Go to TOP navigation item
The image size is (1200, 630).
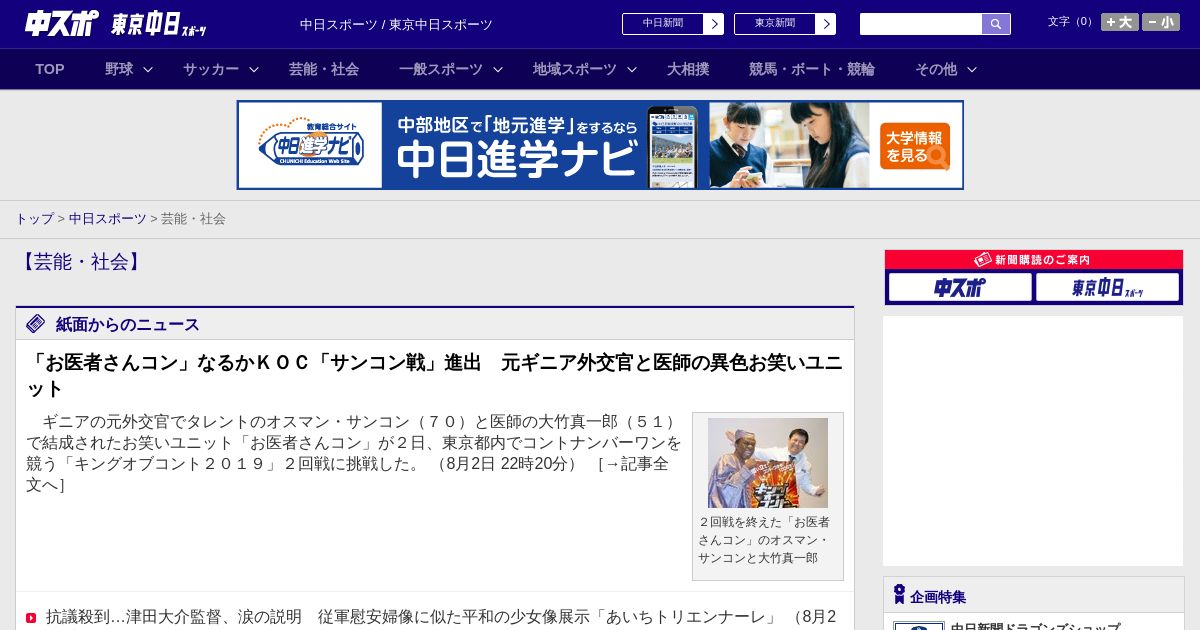tap(50, 69)
